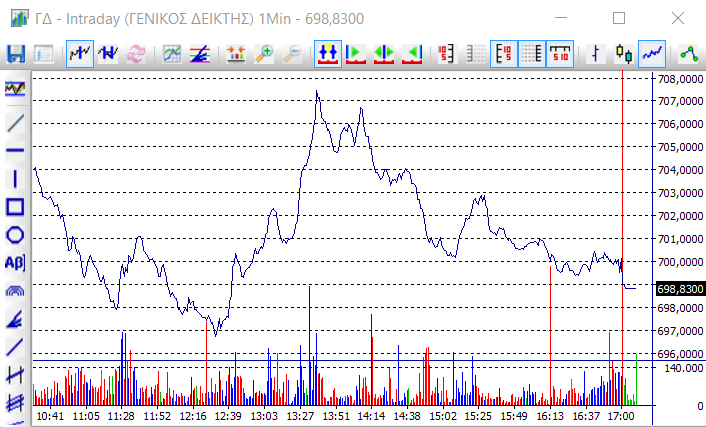Screen dimensions: 706x427
Task: Save the chart with the floppy disk icon
Action: (x=16, y=54)
